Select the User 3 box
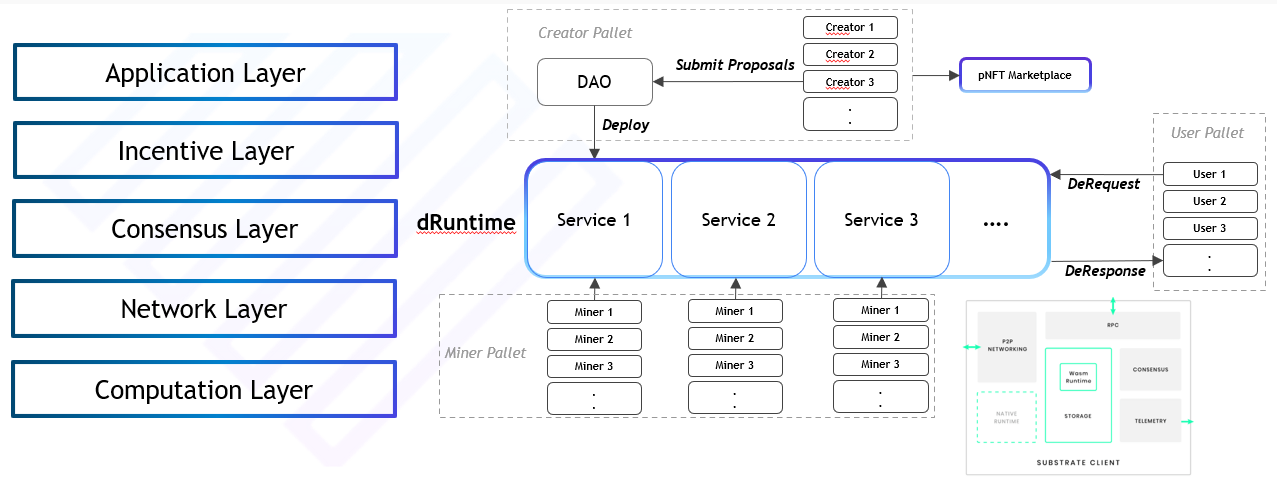This screenshot has height=480, width=1277. 1210,228
